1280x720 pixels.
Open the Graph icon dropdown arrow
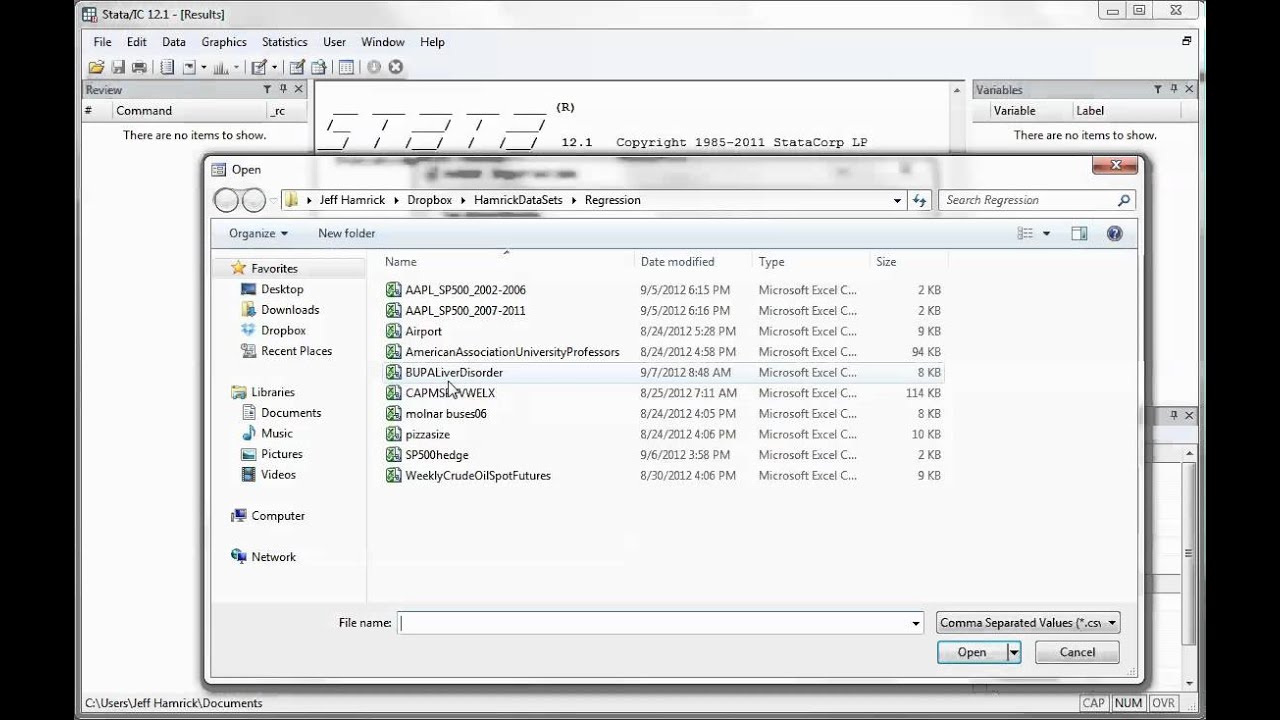pos(237,68)
